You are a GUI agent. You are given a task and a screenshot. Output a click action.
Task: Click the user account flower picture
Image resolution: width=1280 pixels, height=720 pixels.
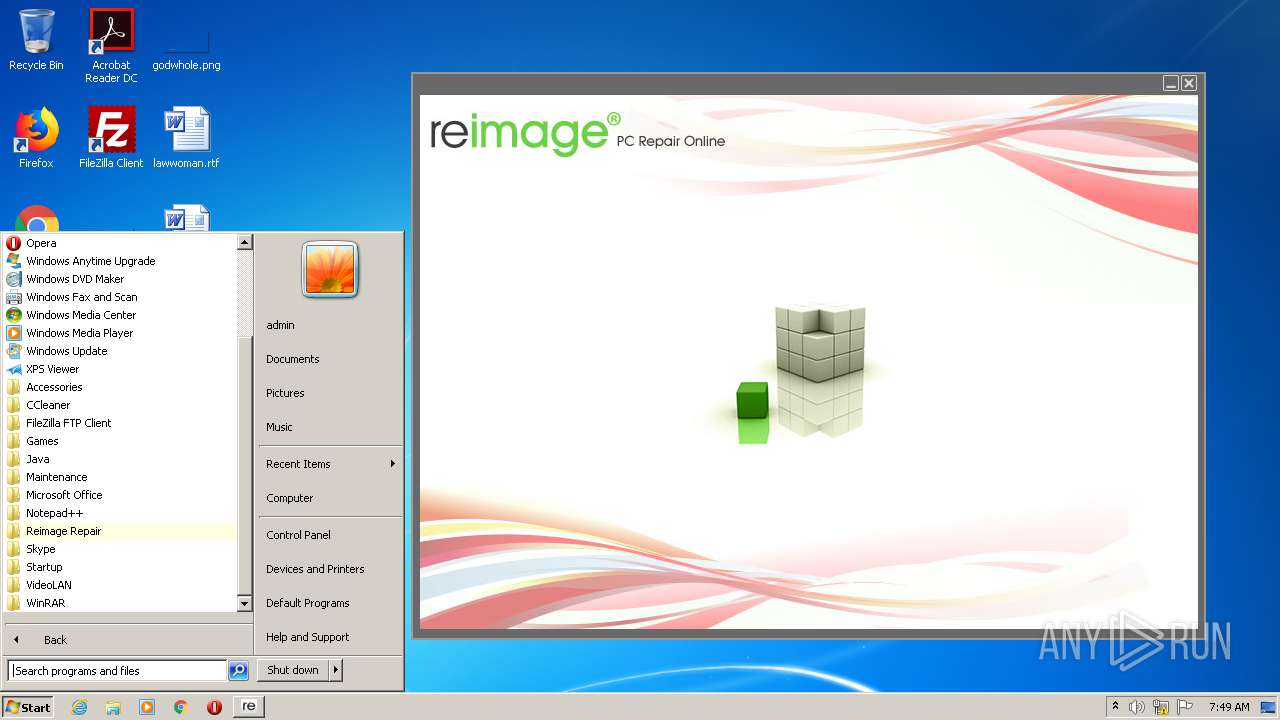[330, 270]
